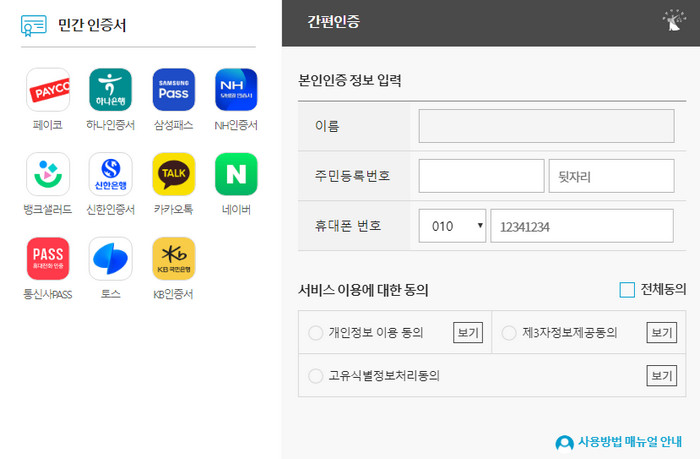The image size is (700, 459).
Task: Click the 토스 label
Action: (x=110, y=294)
